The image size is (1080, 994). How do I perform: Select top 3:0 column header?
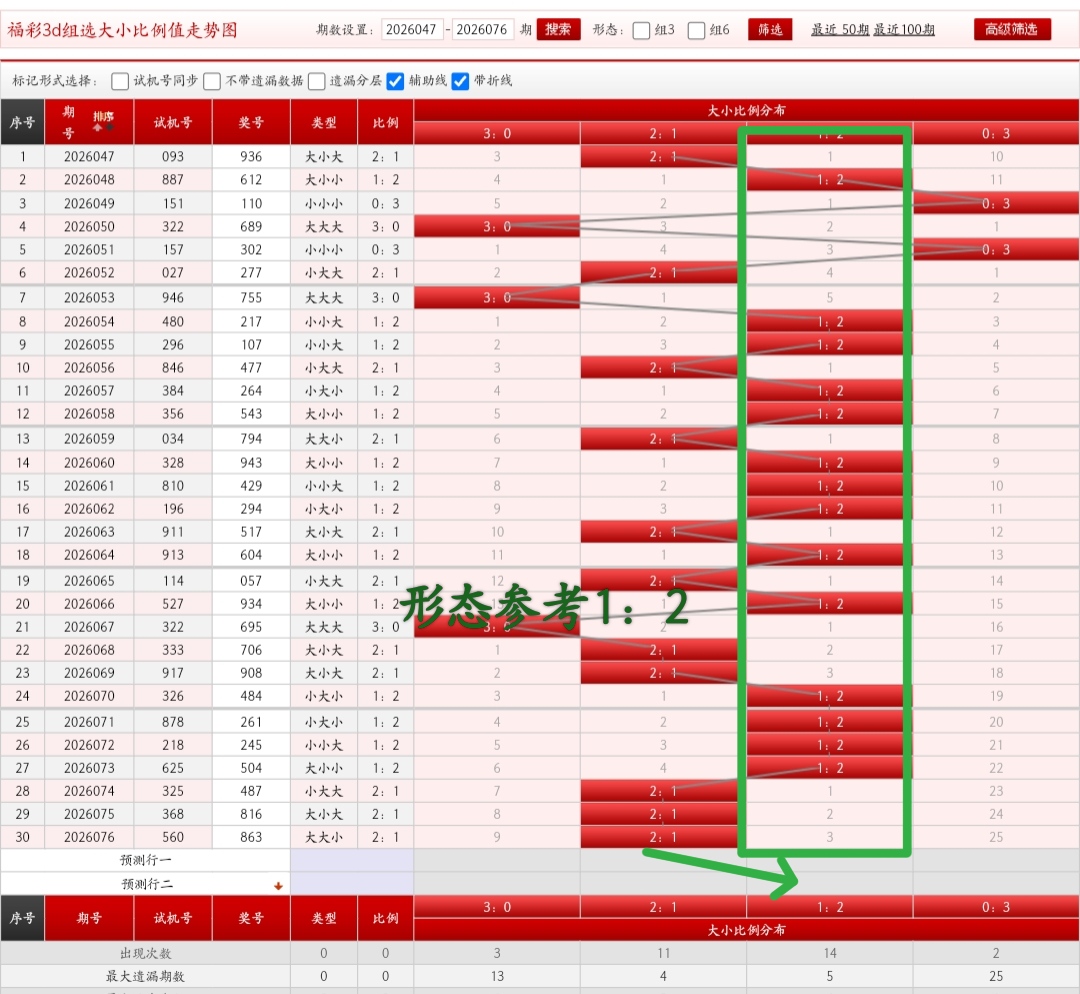pyautogui.click(x=497, y=134)
